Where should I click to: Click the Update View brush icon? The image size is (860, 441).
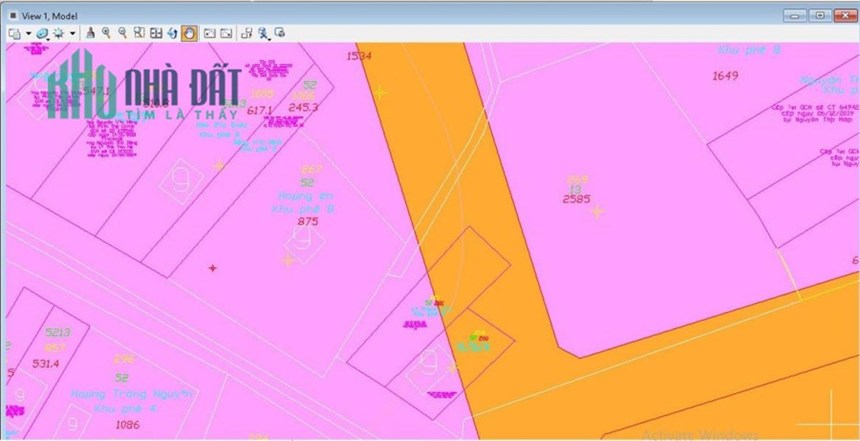click(90, 33)
